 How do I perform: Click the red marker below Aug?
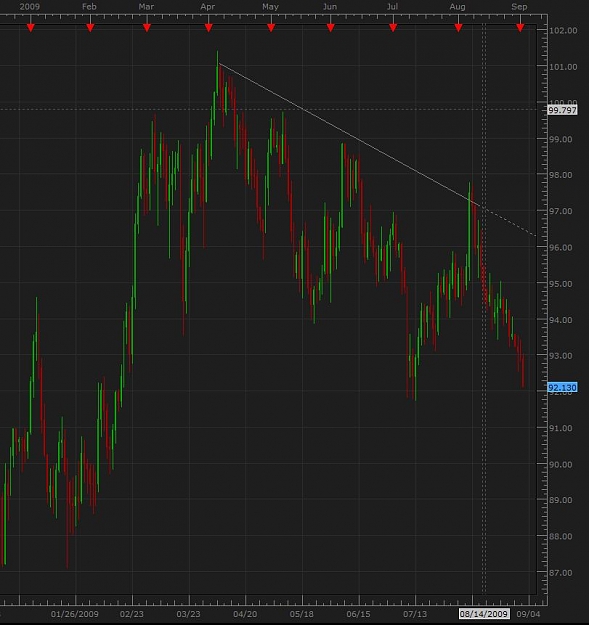[458, 28]
